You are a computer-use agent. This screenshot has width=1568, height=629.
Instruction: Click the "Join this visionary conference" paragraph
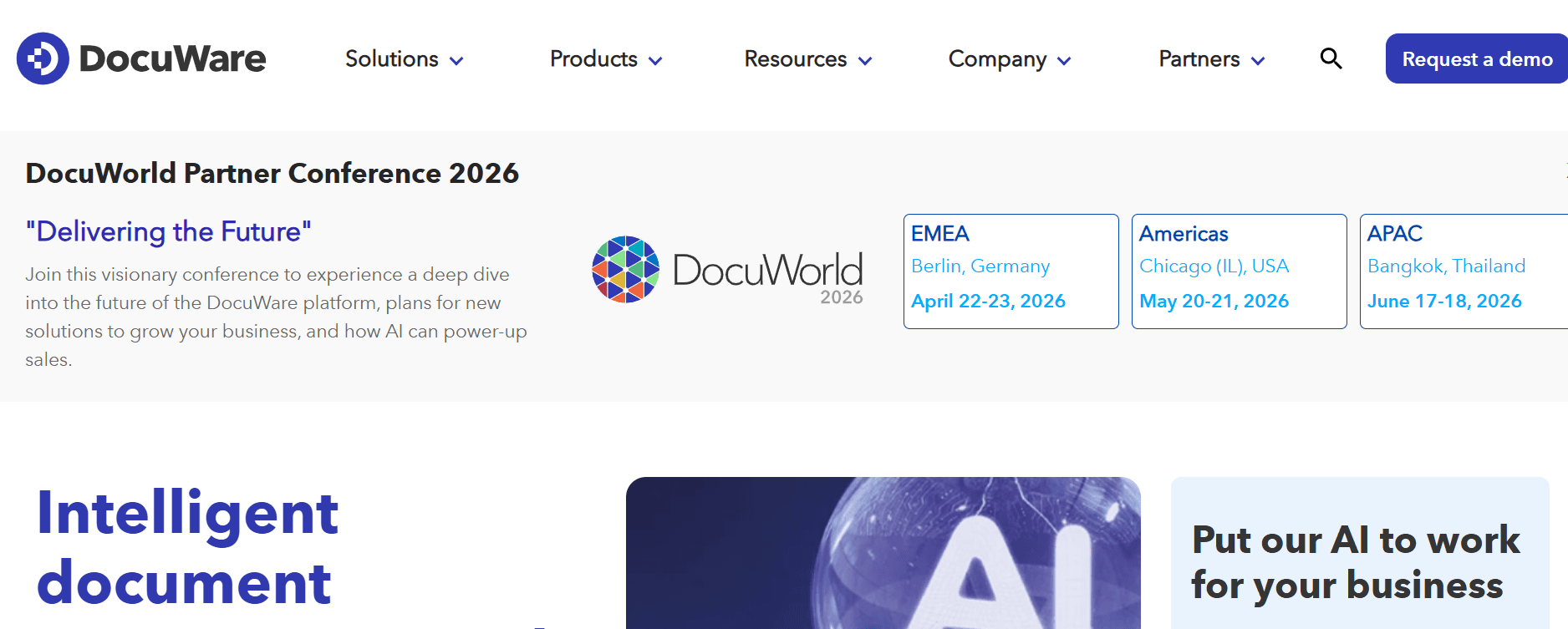click(276, 317)
